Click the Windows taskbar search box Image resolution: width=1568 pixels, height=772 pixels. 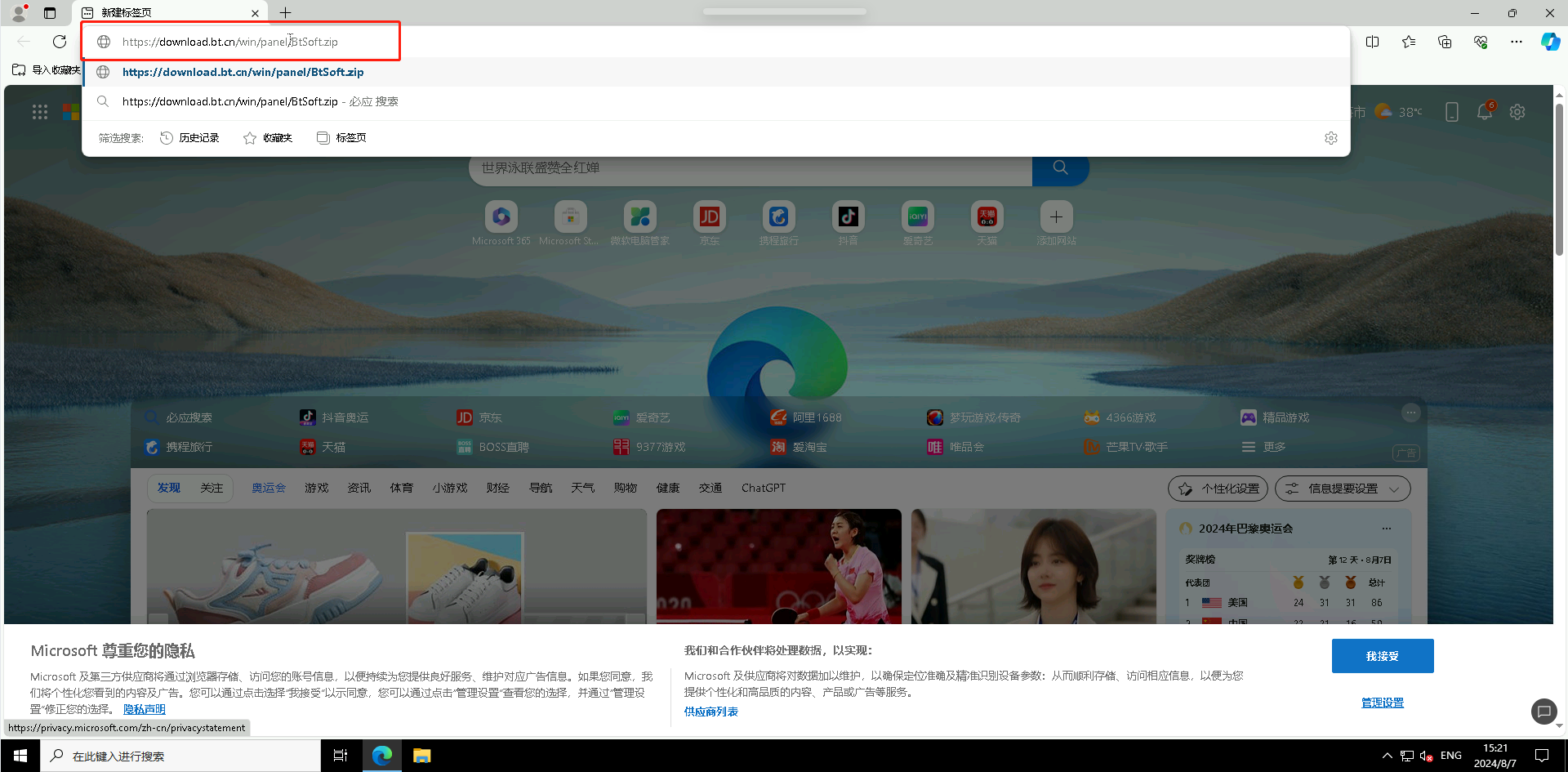pos(180,756)
